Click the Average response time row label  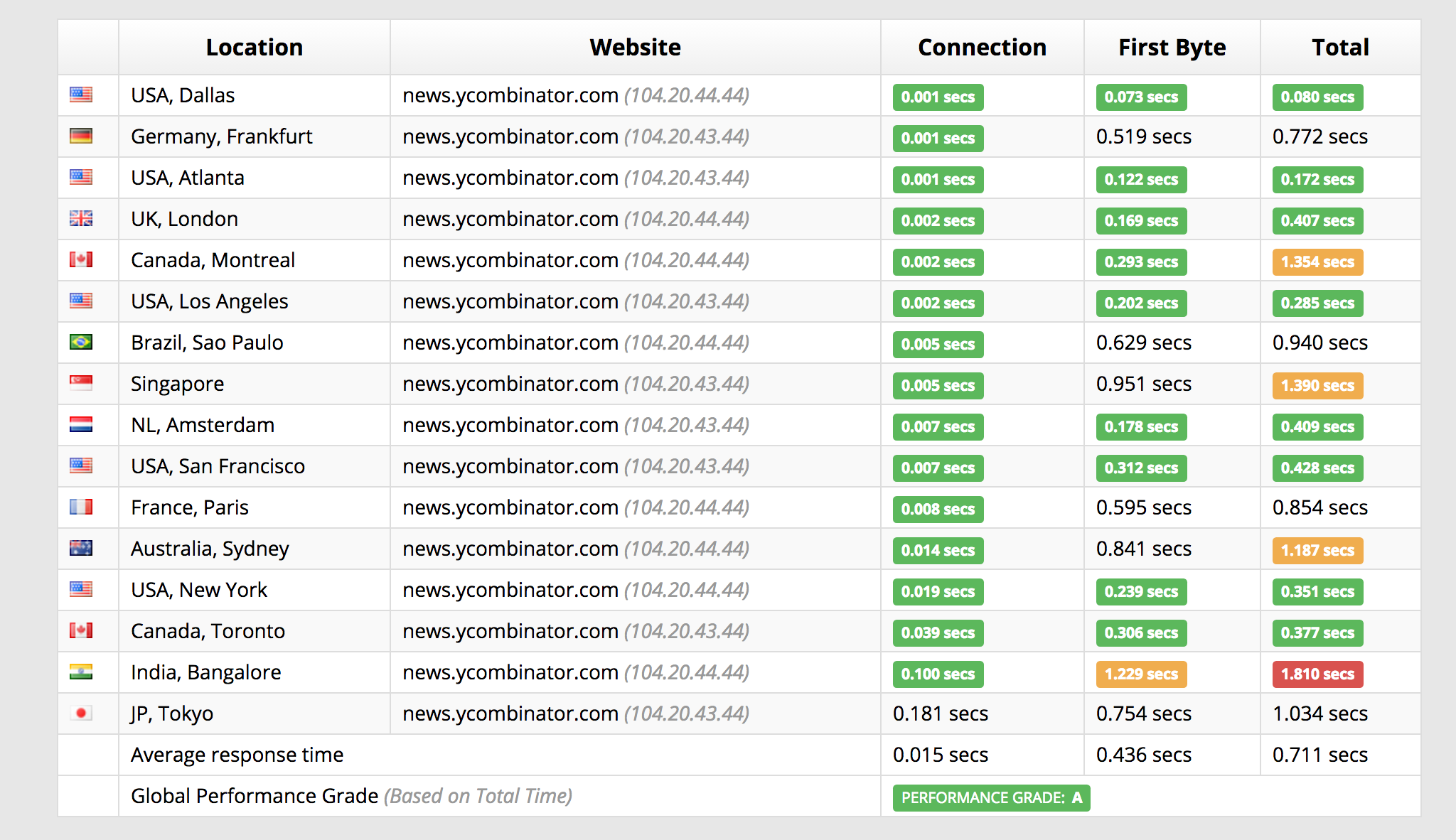237,755
